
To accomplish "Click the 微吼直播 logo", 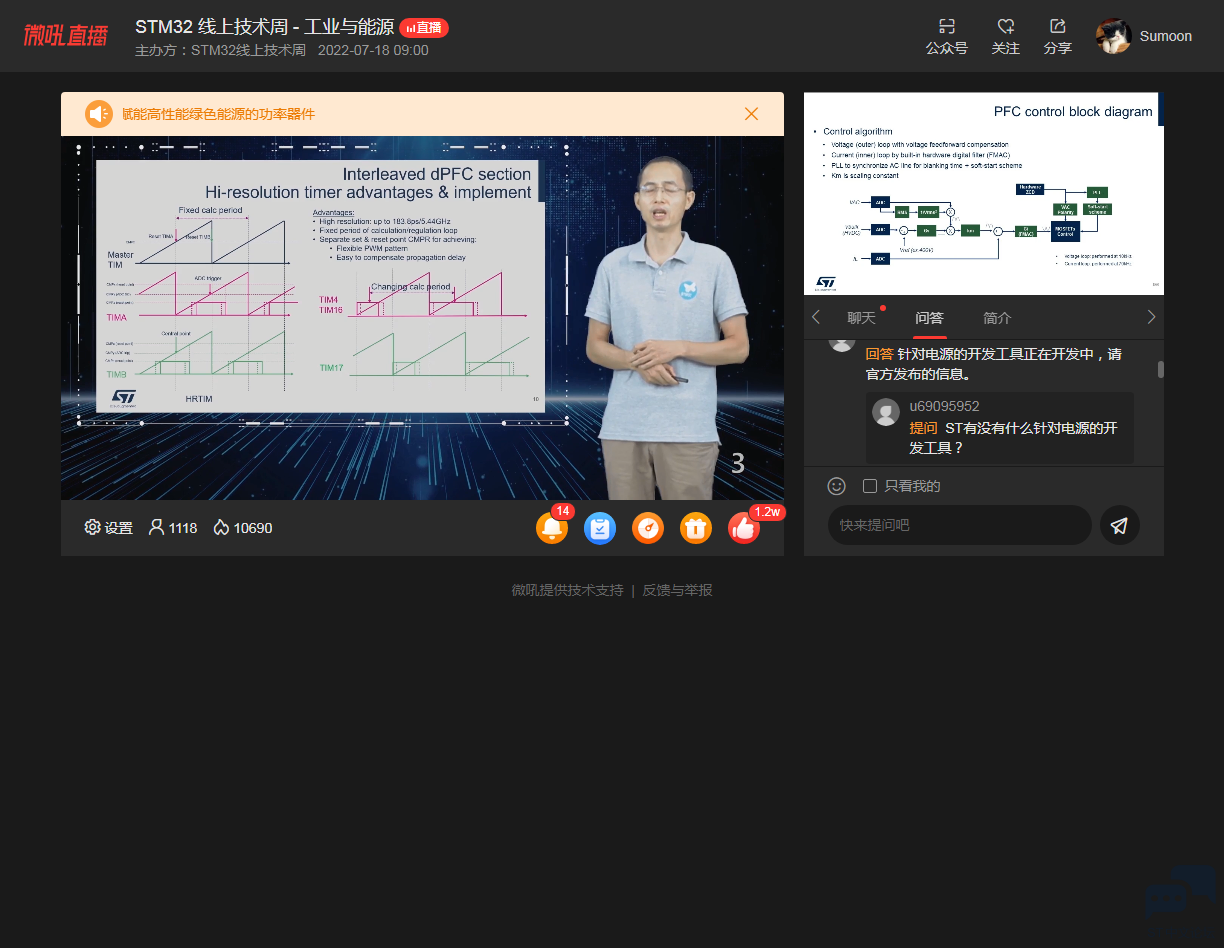I will point(66,36).
